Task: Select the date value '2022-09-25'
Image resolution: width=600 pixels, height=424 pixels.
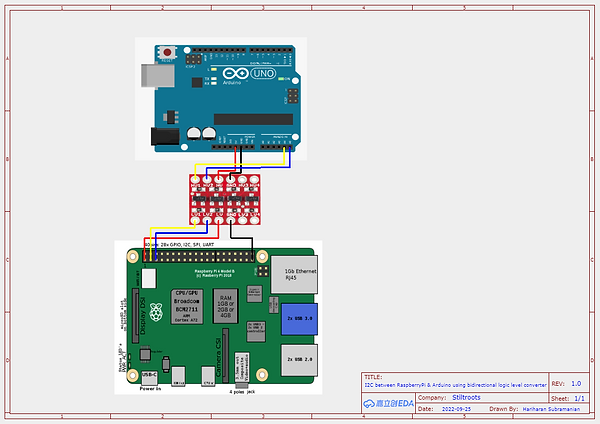Action: coord(457,409)
